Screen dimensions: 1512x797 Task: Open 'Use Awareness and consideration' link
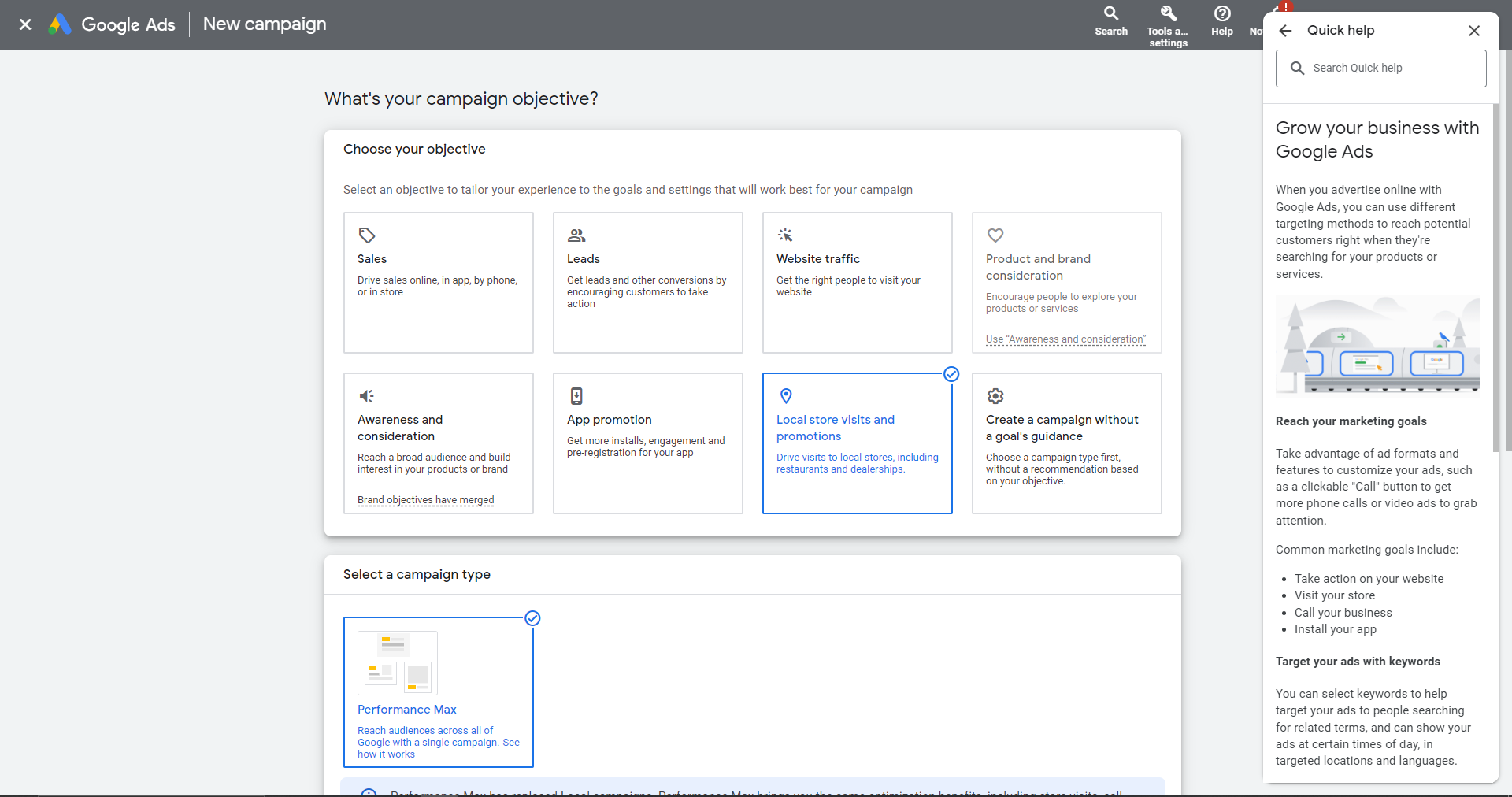[1065, 339]
